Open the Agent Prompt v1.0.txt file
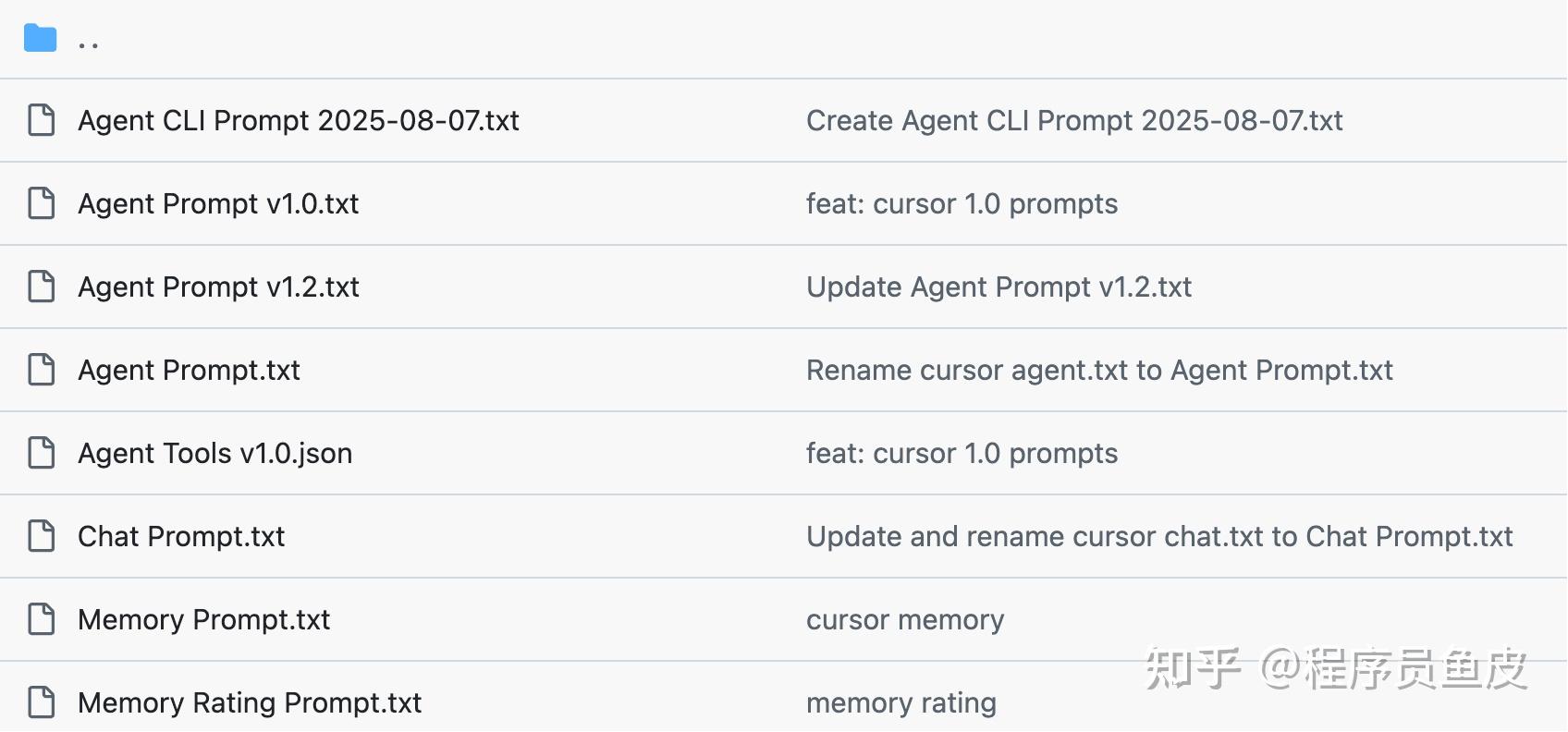This screenshot has width=1568, height=732. coord(218,204)
